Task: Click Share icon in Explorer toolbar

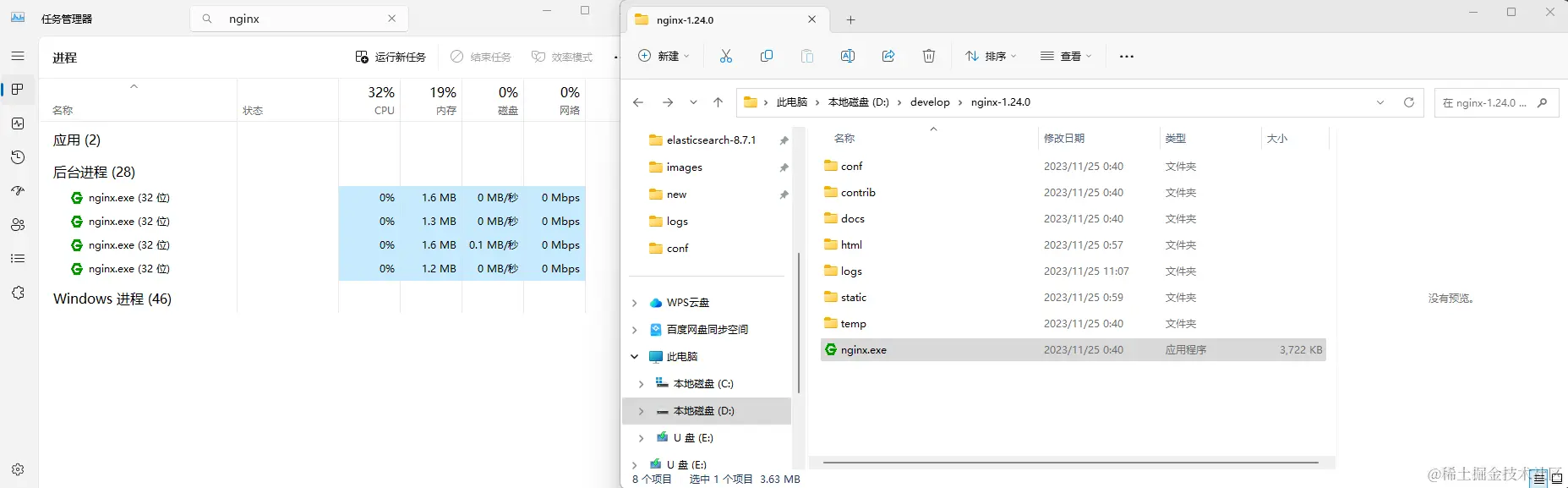Action: [x=888, y=57]
